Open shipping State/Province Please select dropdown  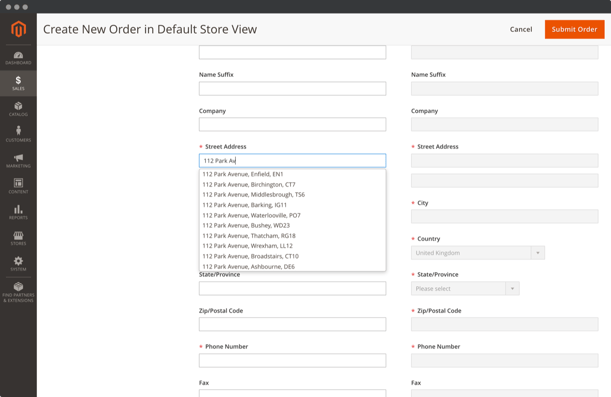pos(465,289)
